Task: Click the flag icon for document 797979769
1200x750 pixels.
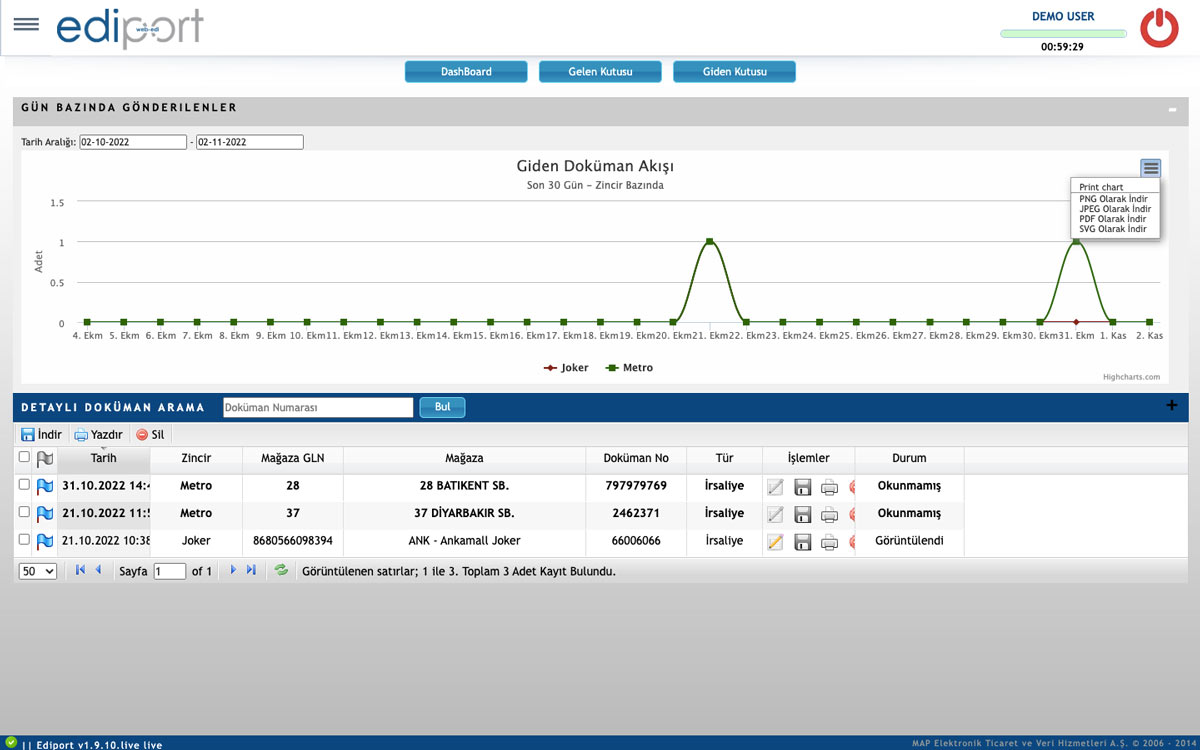Action: click(x=45, y=486)
